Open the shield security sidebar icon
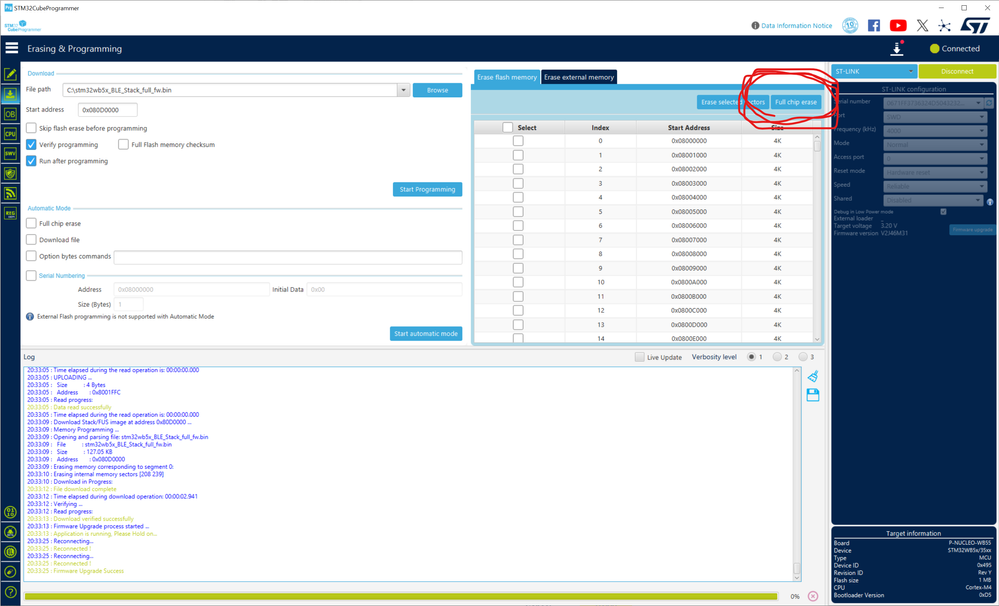The height and width of the screenshot is (606, 999). (10, 173)
